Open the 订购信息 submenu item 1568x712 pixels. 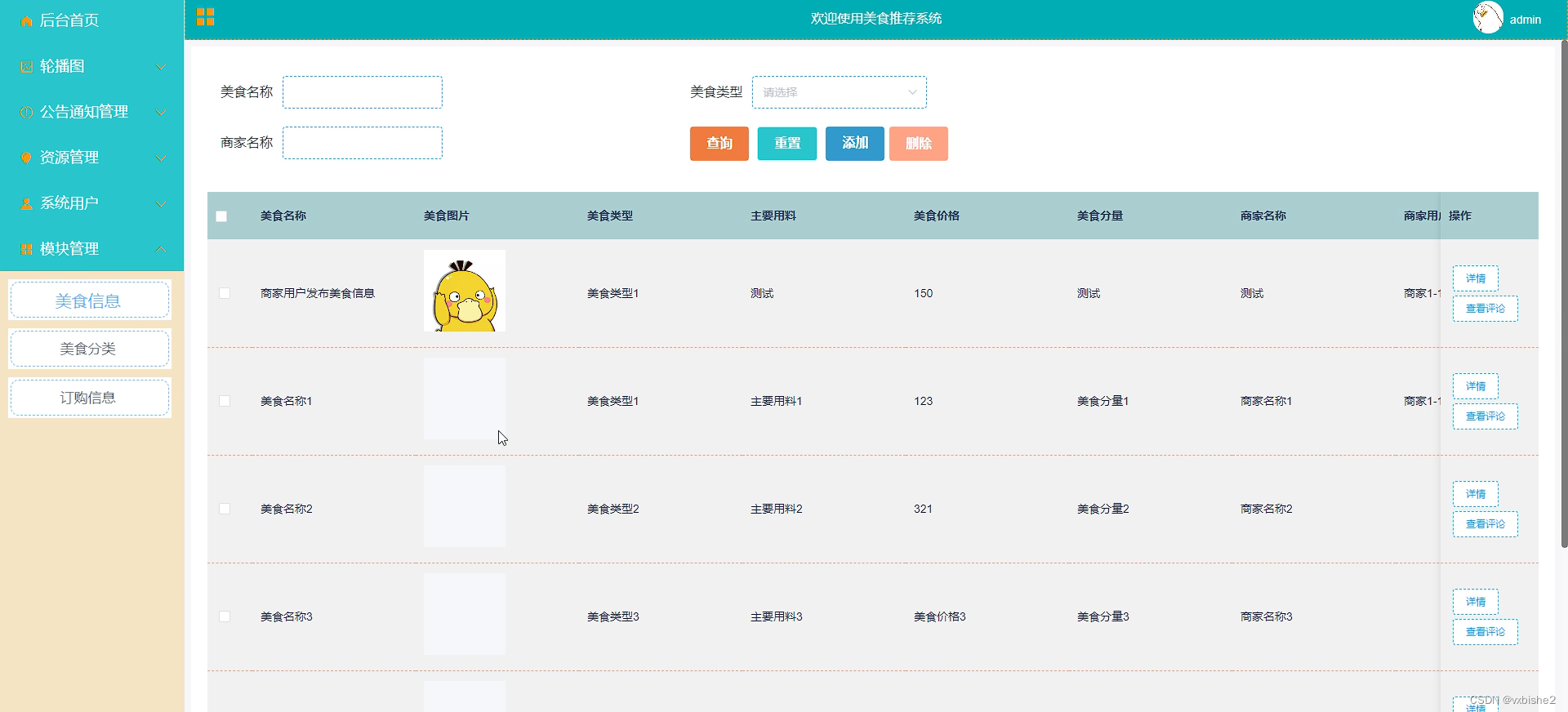[89, 398]
